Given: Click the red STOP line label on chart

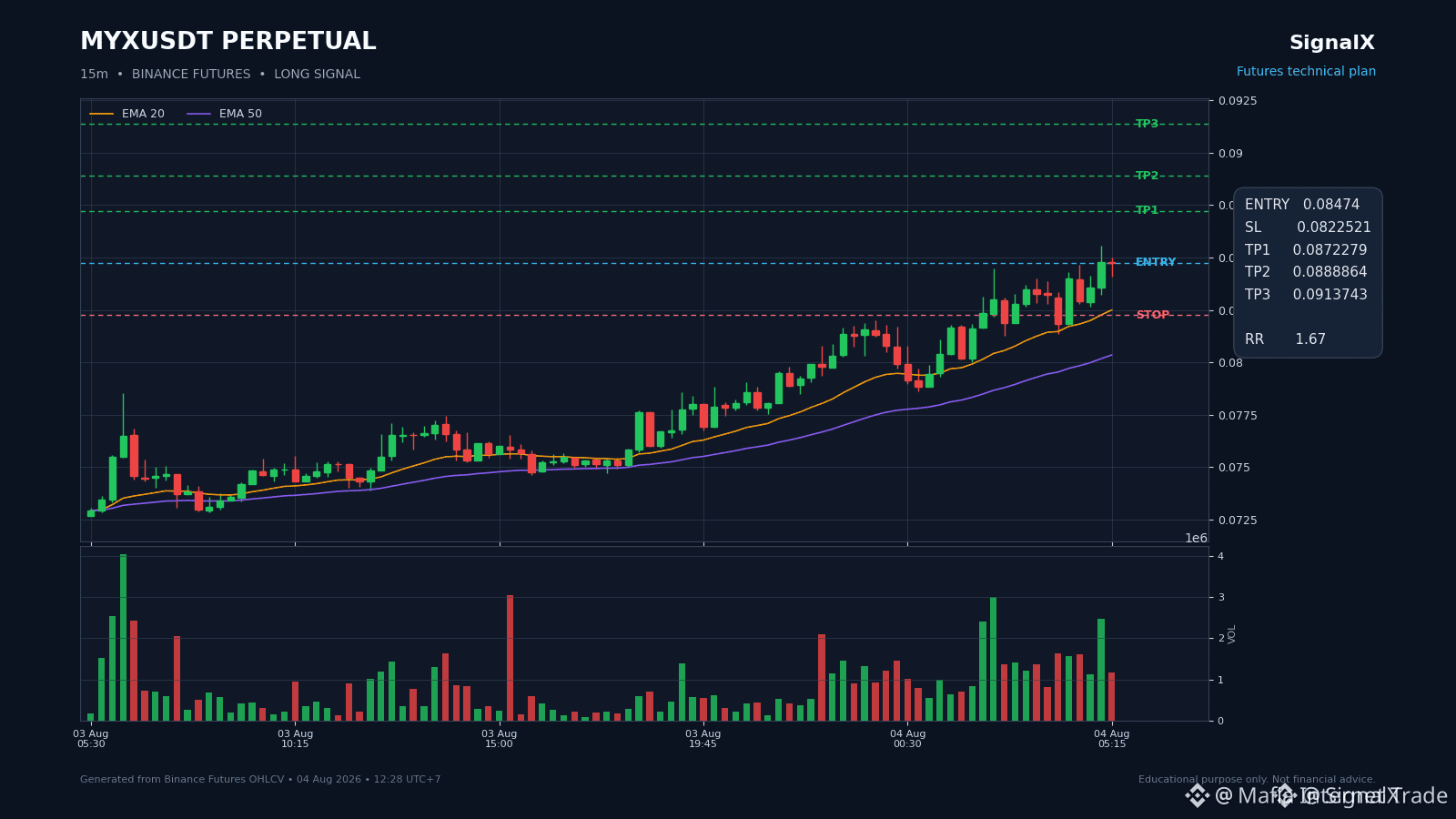Looking at the screenshot, I should pyautogui.click(x=1153, y=315).
